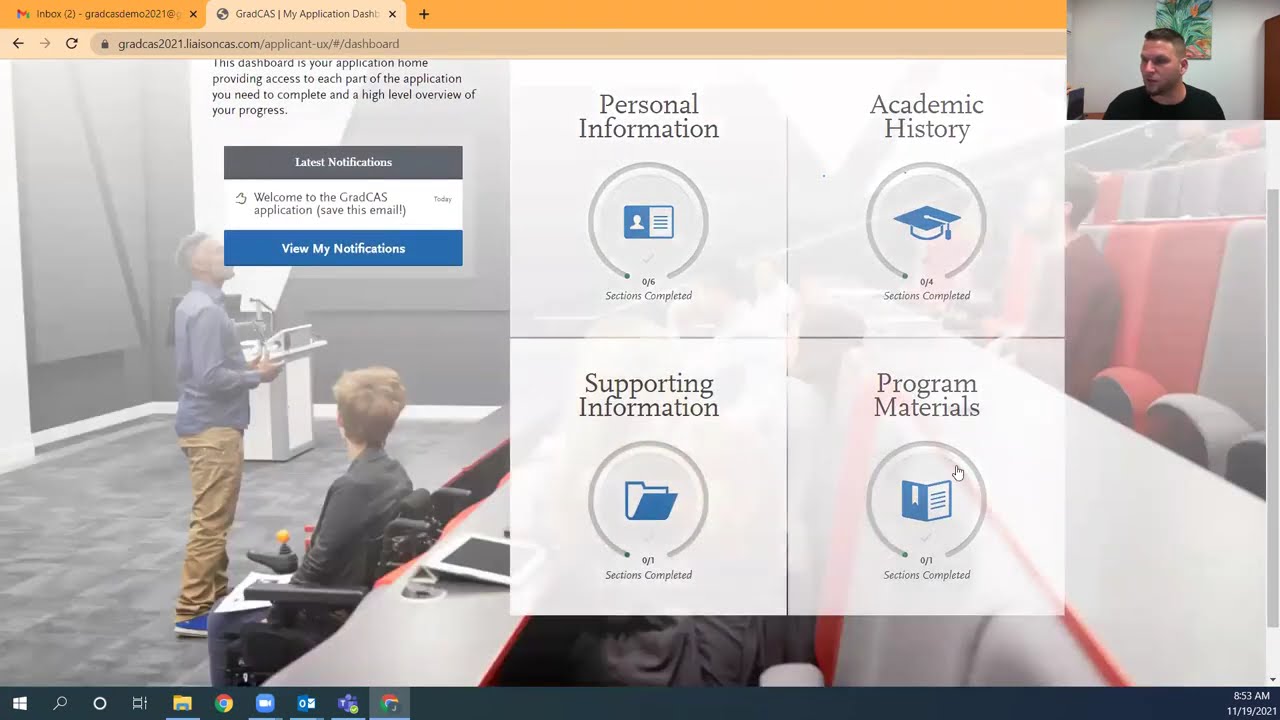1280x720 pixels.
Task: Go forward in browser history
Action: coord(45,43)
